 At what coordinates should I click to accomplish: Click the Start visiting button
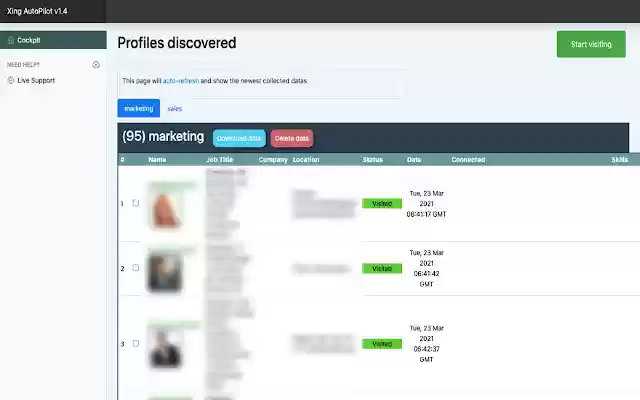point(591,44)
